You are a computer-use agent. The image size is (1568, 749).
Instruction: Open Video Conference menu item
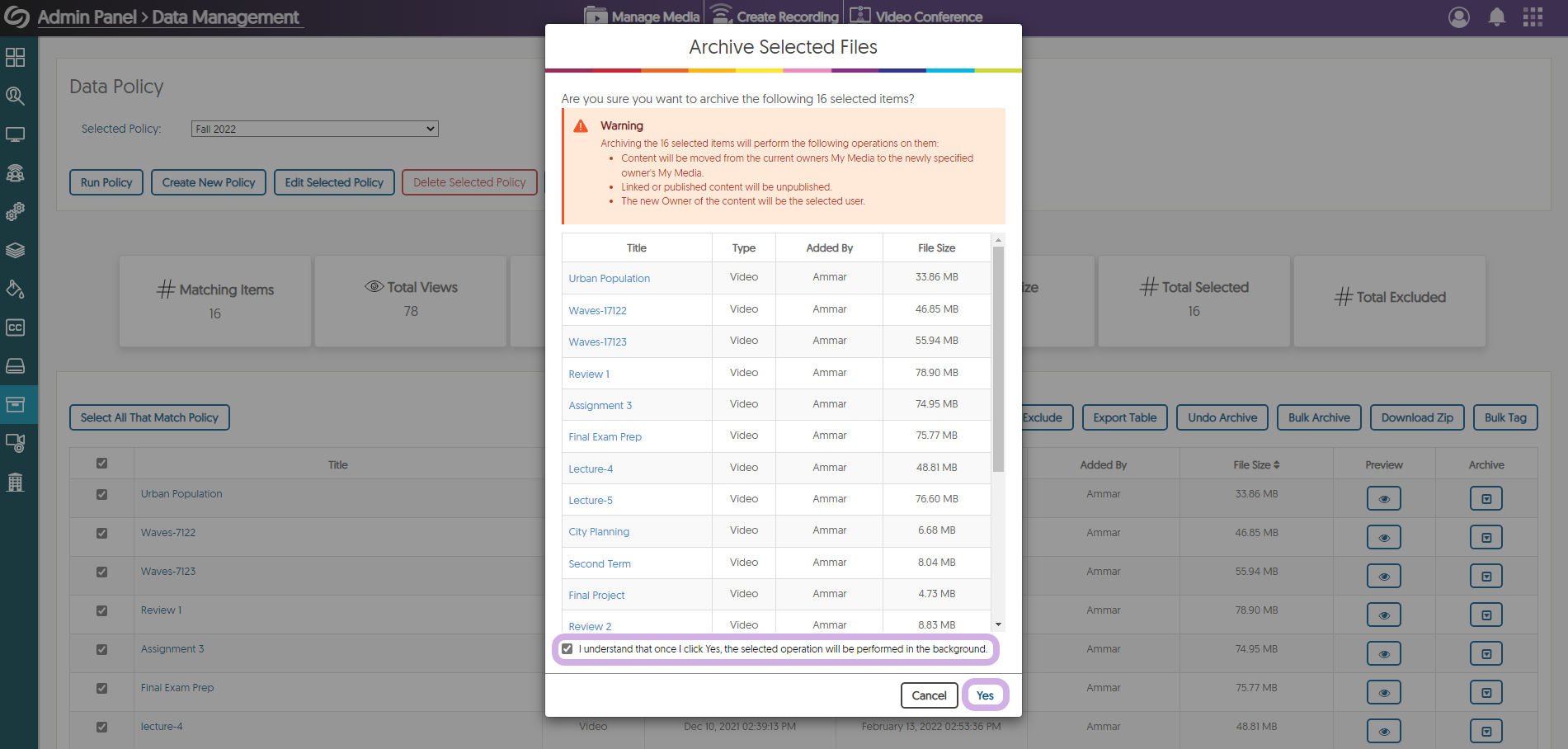[916, 16]
